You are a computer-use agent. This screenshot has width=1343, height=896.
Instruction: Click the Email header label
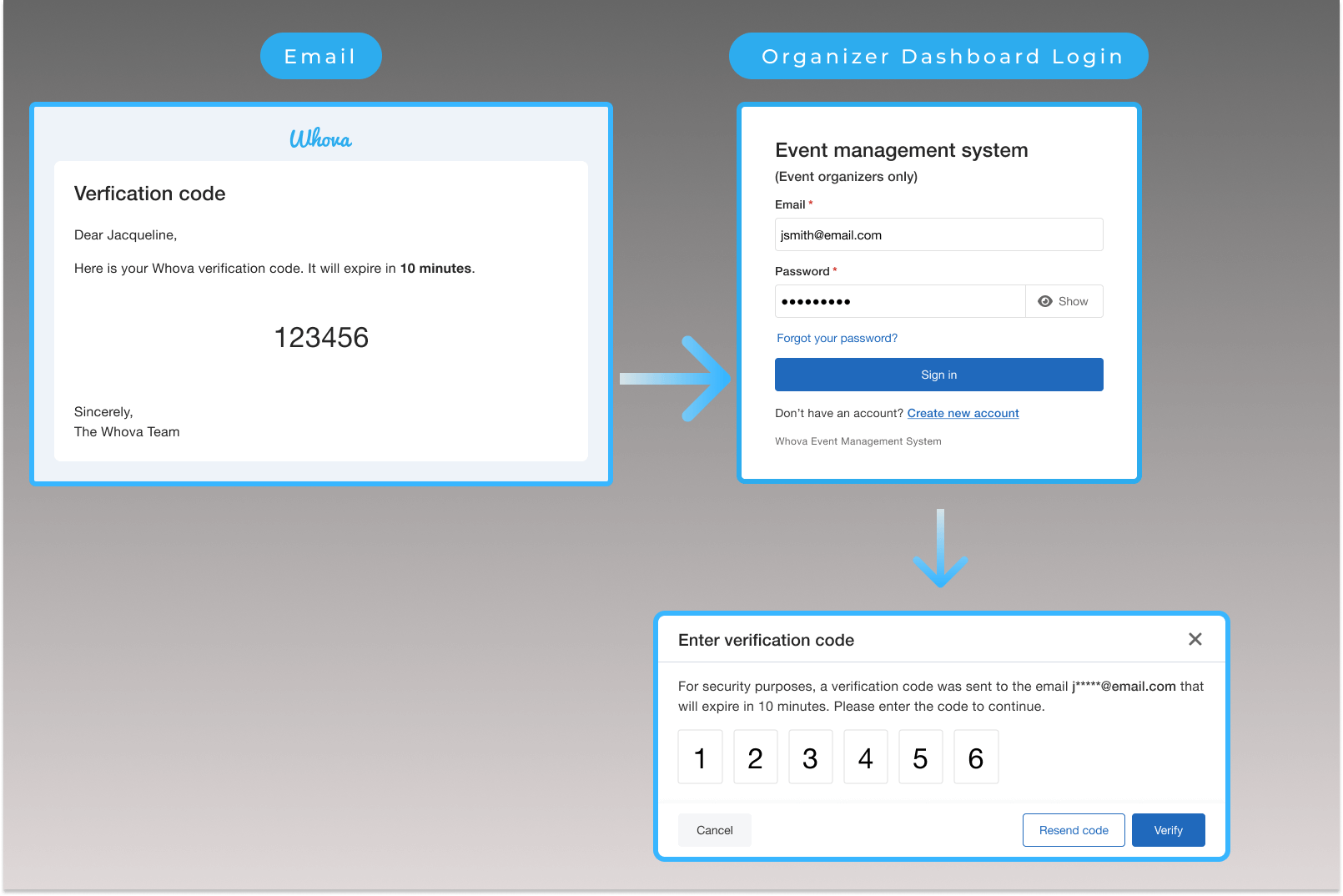coord(320,56)
